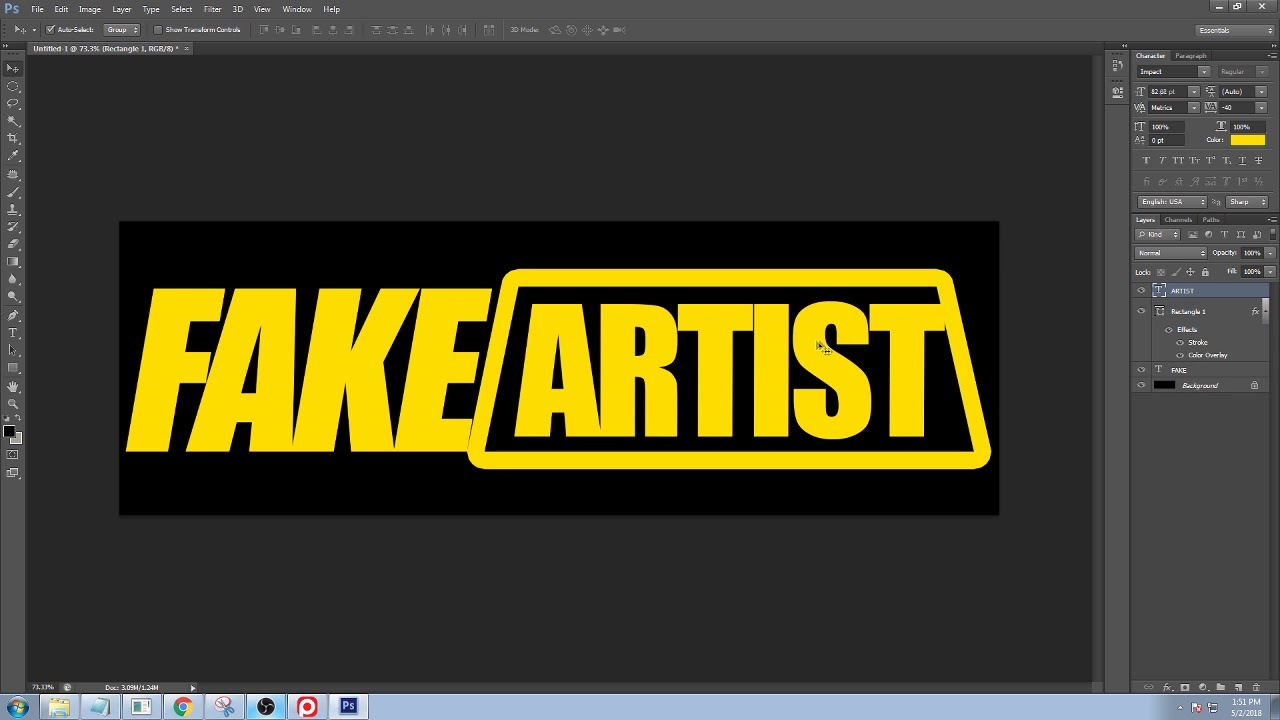Open Photoshop from the taskbar
Viewport: 1280px width, 720px height.
click(348, 707)
